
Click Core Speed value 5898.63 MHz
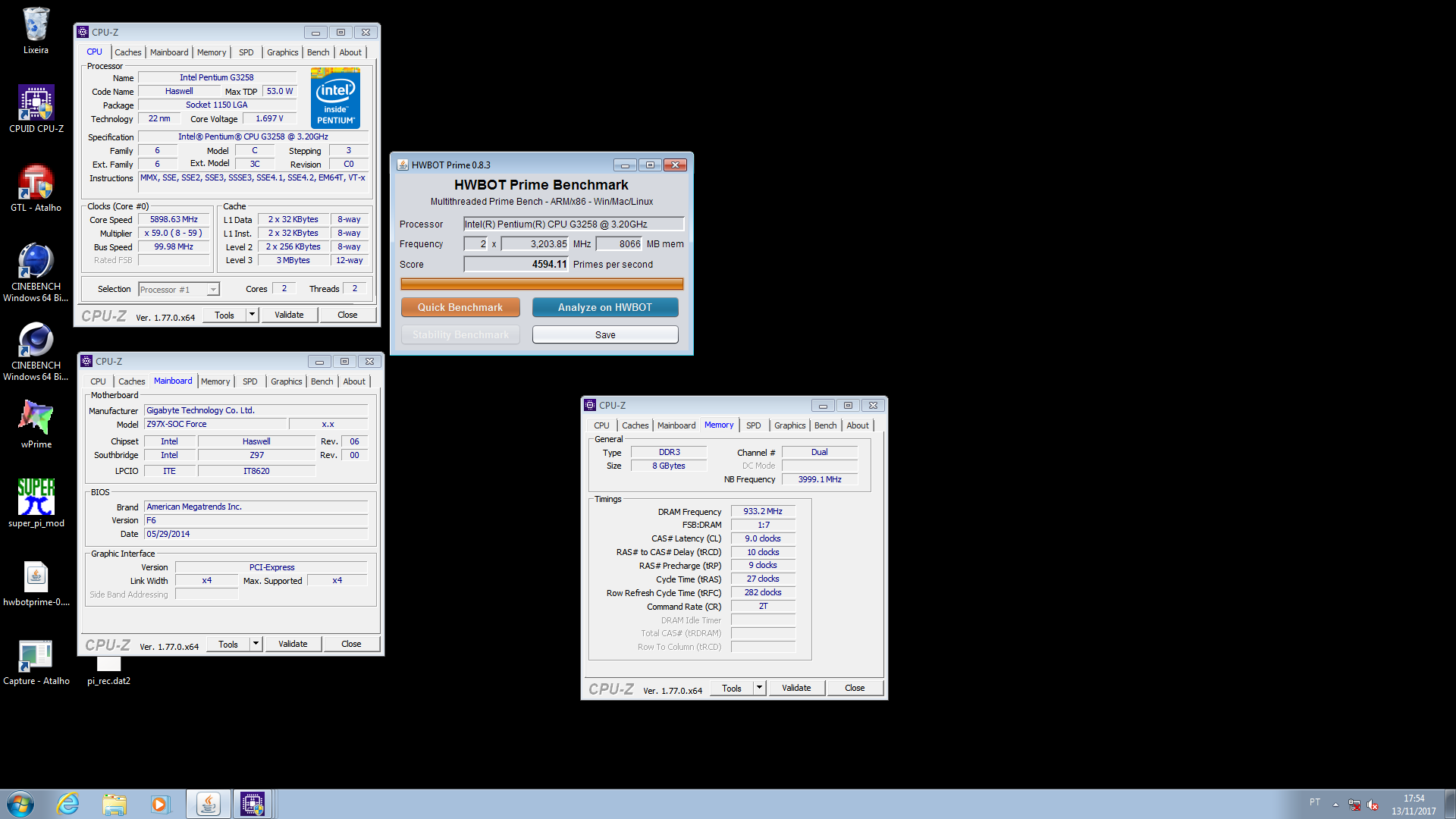point(174,219)
